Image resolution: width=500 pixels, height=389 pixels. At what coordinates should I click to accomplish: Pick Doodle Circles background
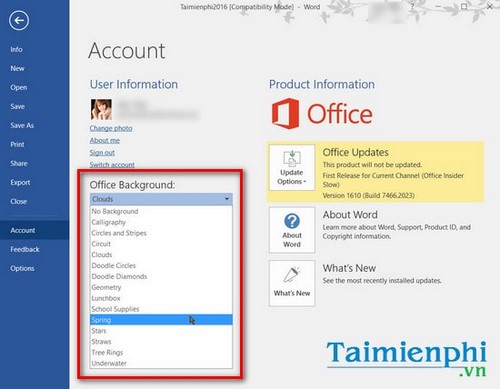tap(161, 266)
